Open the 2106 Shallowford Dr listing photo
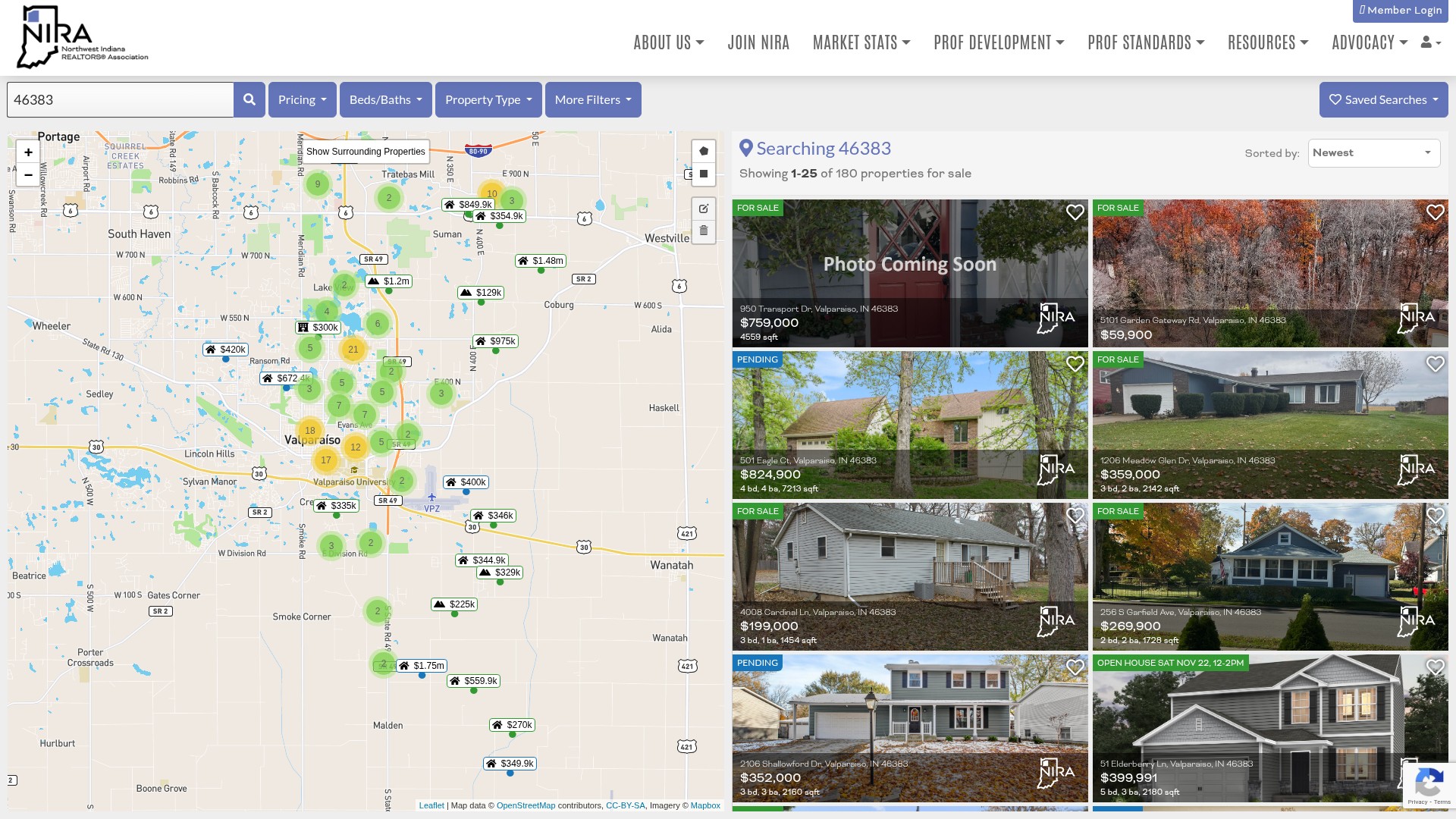 pos(910,728)
